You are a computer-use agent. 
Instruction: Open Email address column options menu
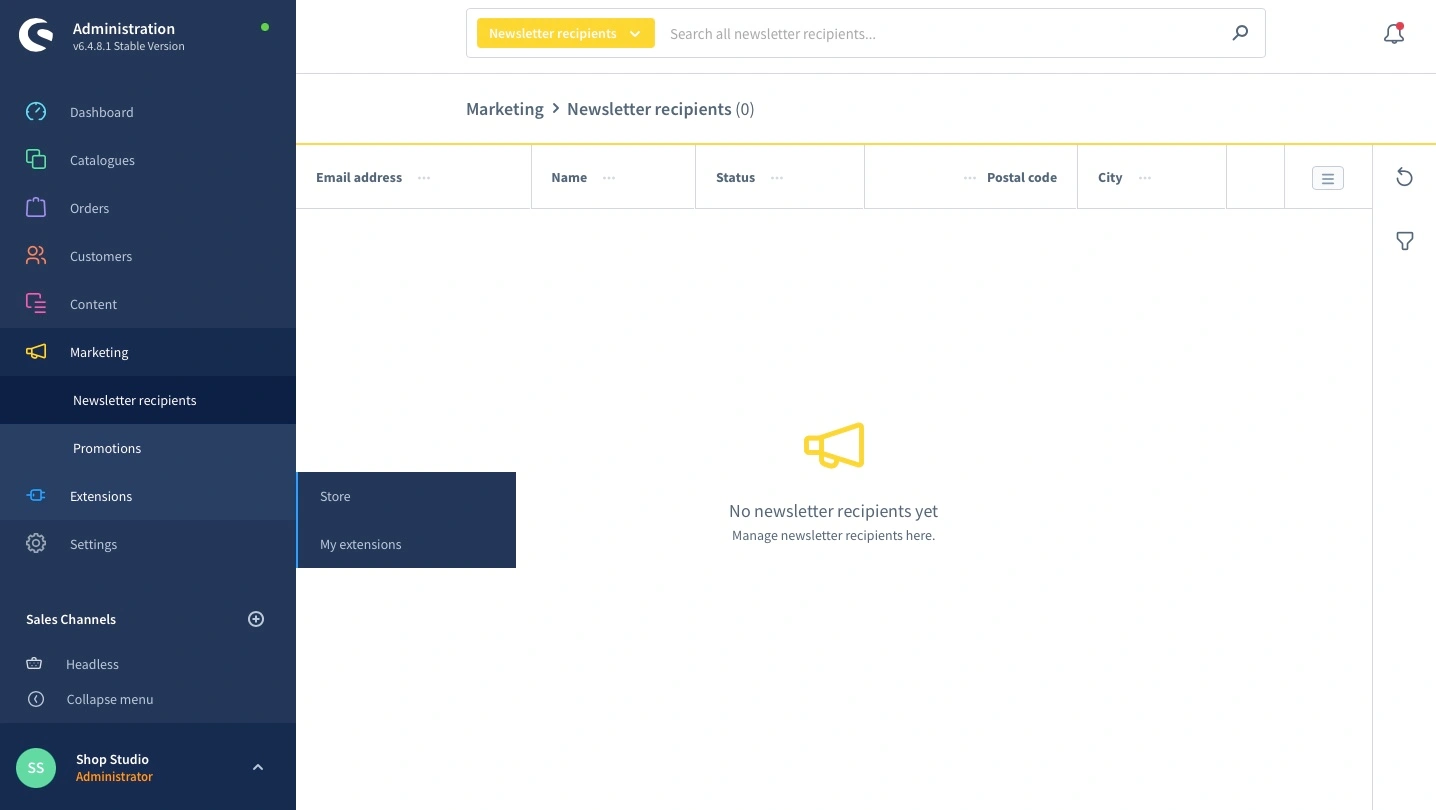pos(424,178)
